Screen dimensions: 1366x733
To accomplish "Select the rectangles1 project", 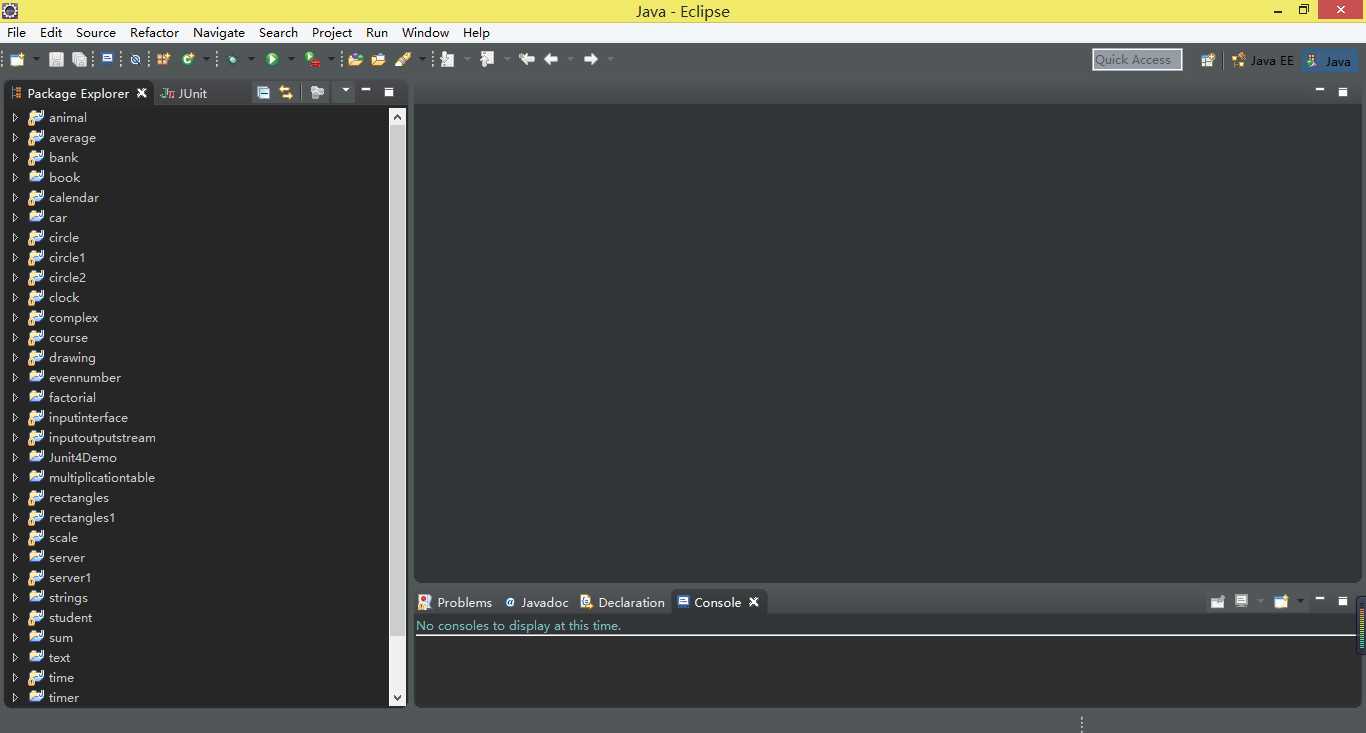I will coord(82,517).
